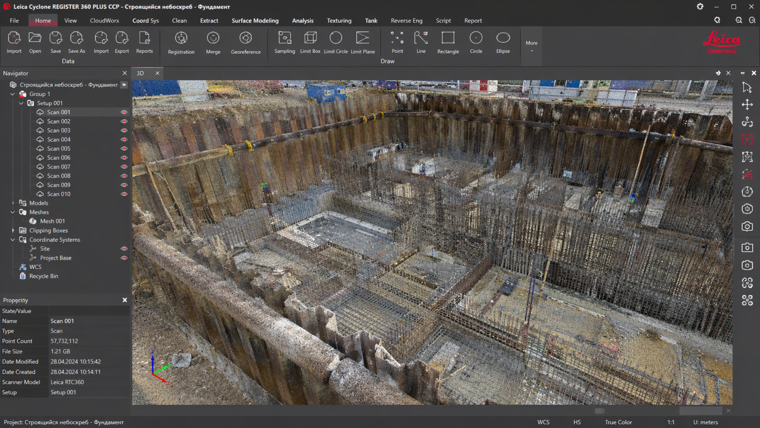Image resolution: width=760 pixels, height=428 pixels.
Task: Click the Save icon in the ribbon
Action: click(x=56, y=38)
